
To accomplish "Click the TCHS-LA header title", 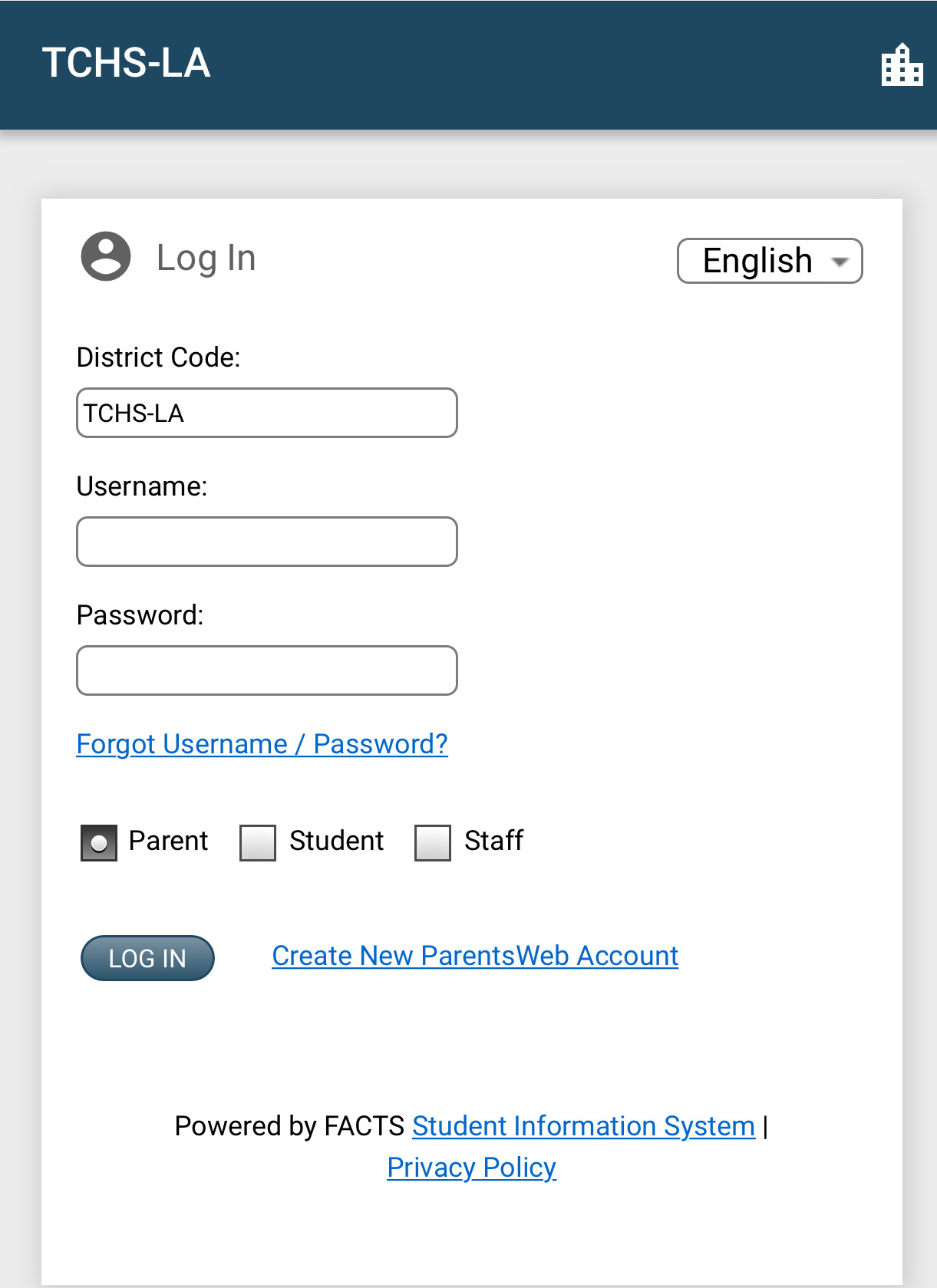I will click(126, 63).
